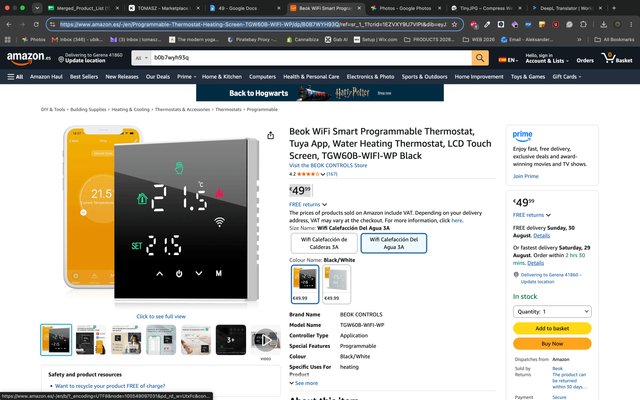This screenshot has width=640, height=400.
Task: Click the Back to Hogwarts banner
Action: (320, 93)
